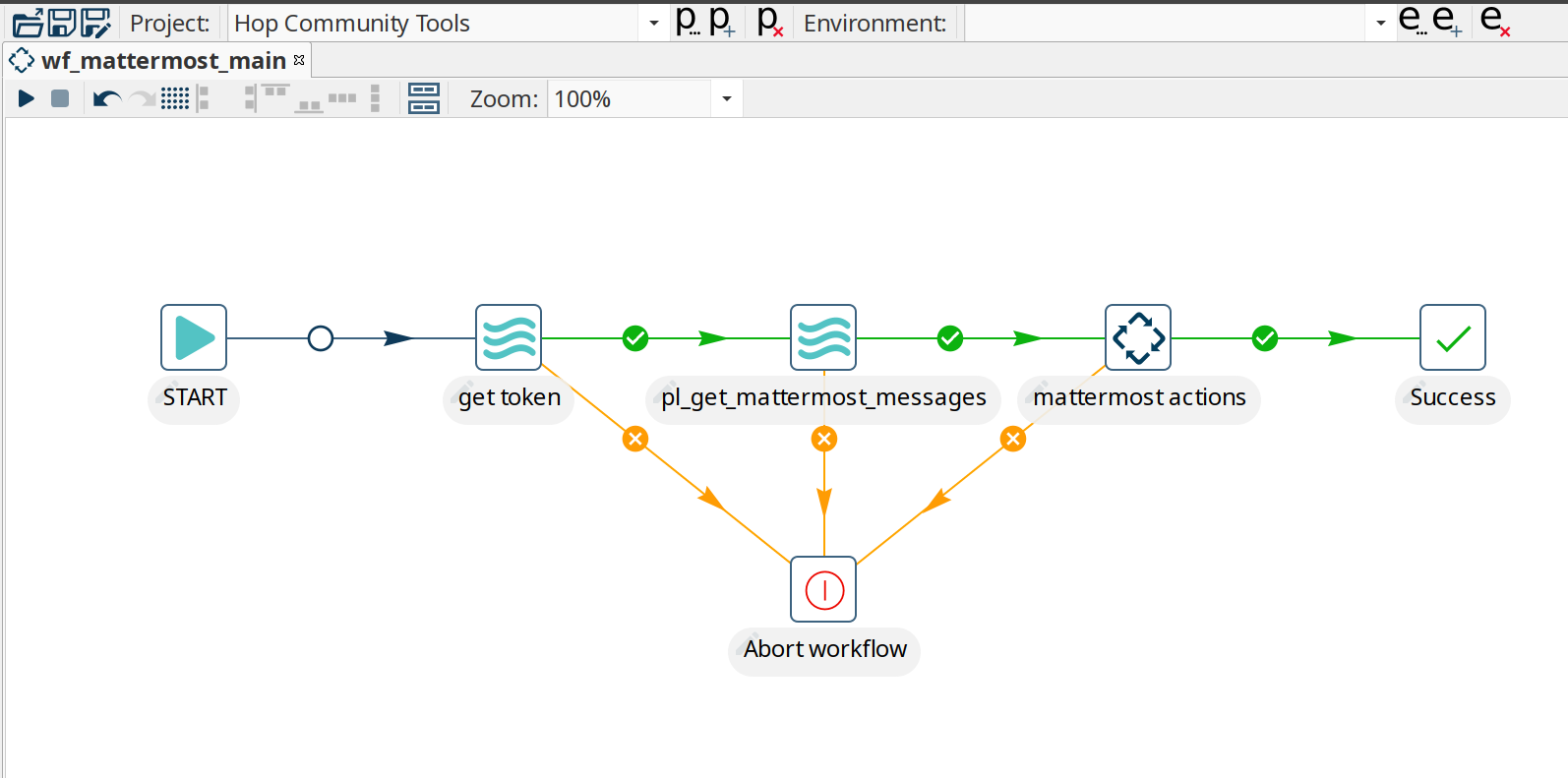Image resolution: width=1568 pixels, height=778 pixels.
Task: Close the wf_mattermost_main tab
Action: [x=299, y=61]
